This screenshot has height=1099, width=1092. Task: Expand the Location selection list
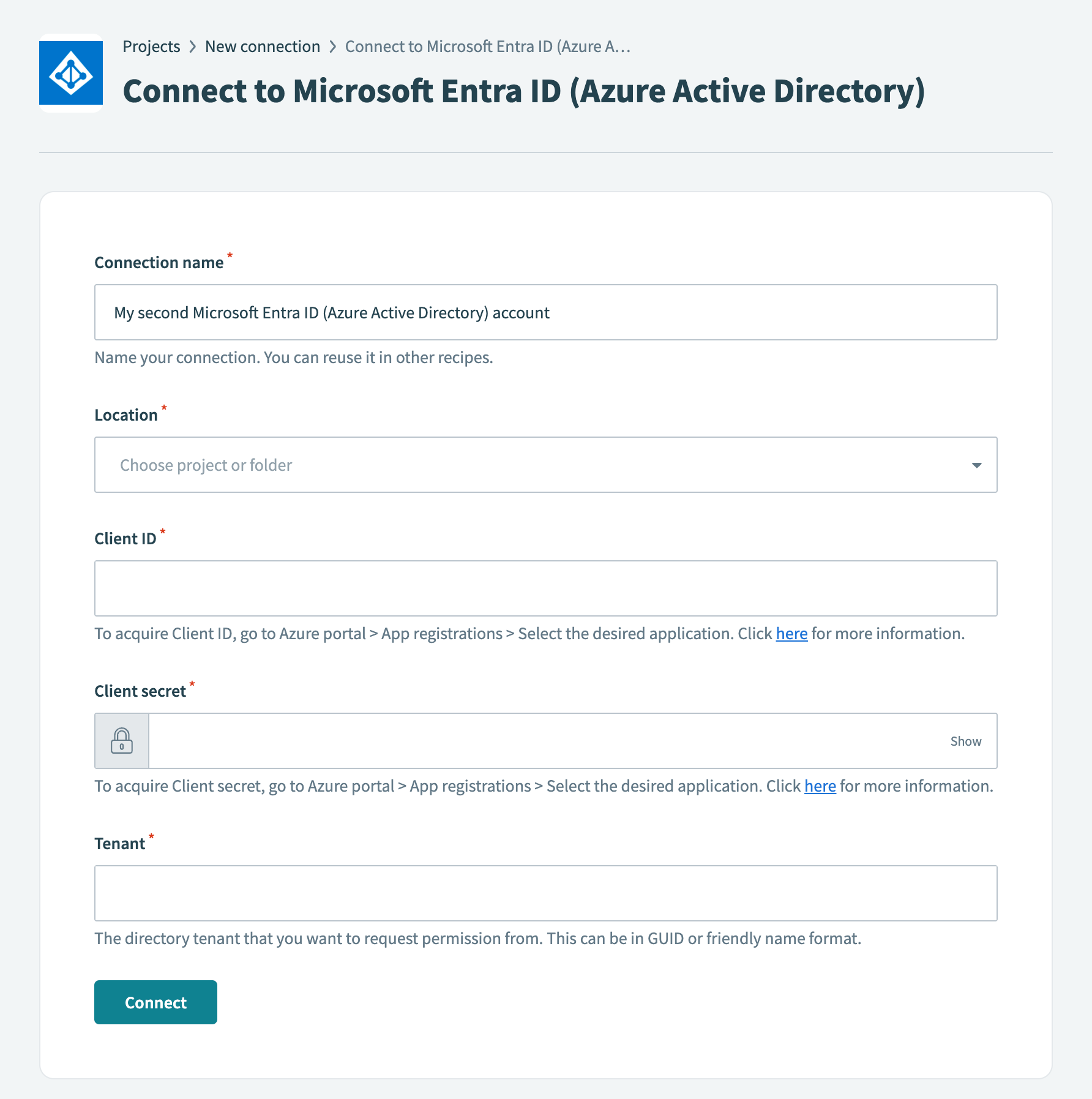[545, 465]
